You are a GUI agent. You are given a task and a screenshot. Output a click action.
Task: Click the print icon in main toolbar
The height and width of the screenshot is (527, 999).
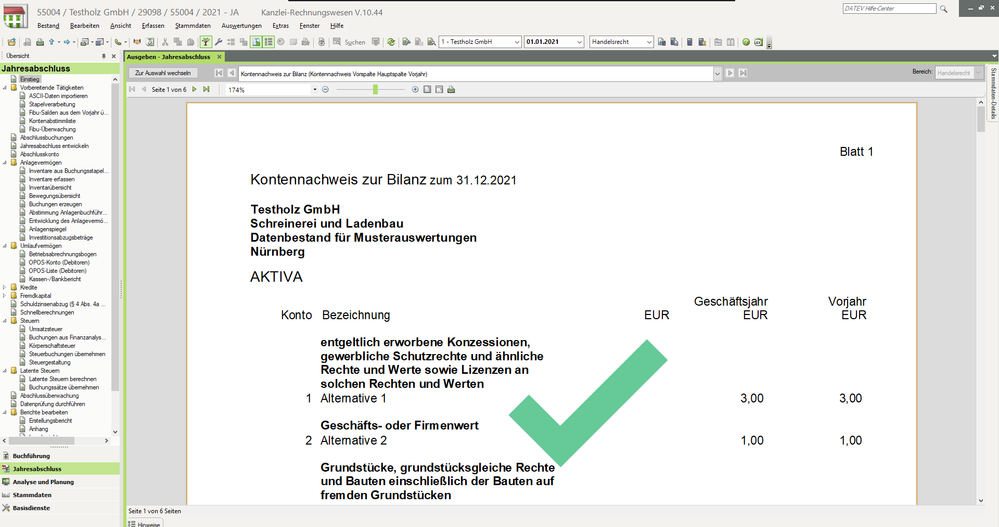point(40,42)
